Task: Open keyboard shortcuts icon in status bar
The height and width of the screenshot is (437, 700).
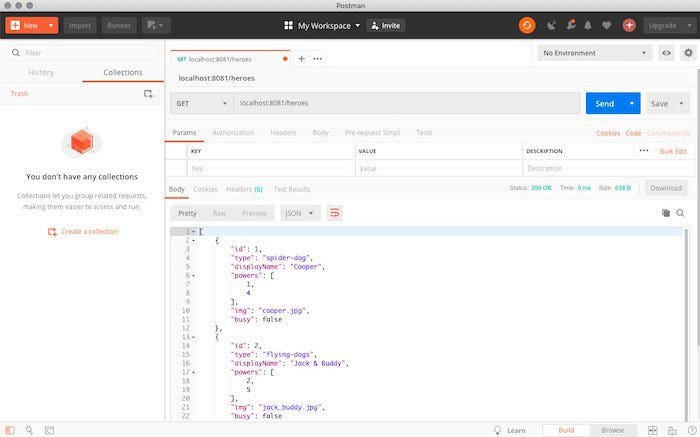Action: (x=672, y=430)
